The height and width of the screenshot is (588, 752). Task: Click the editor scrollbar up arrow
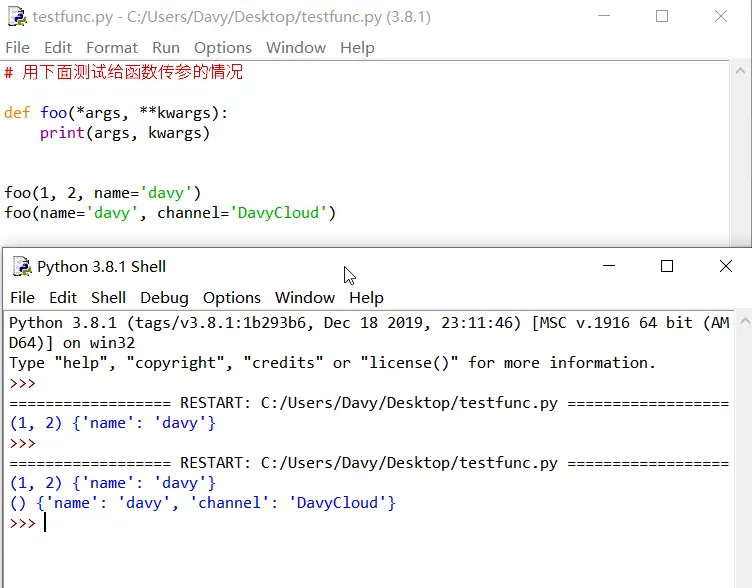click(x=740, y=71)
